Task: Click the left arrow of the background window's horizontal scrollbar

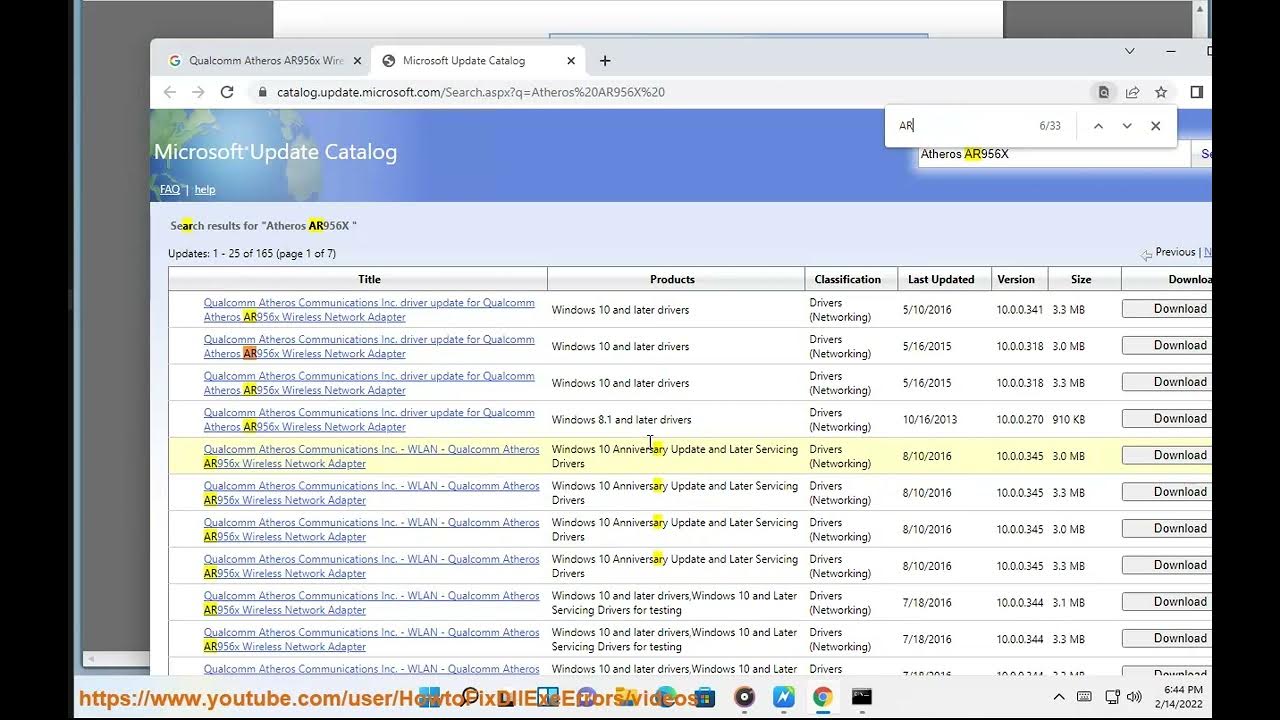Action: tap(90, 659)
